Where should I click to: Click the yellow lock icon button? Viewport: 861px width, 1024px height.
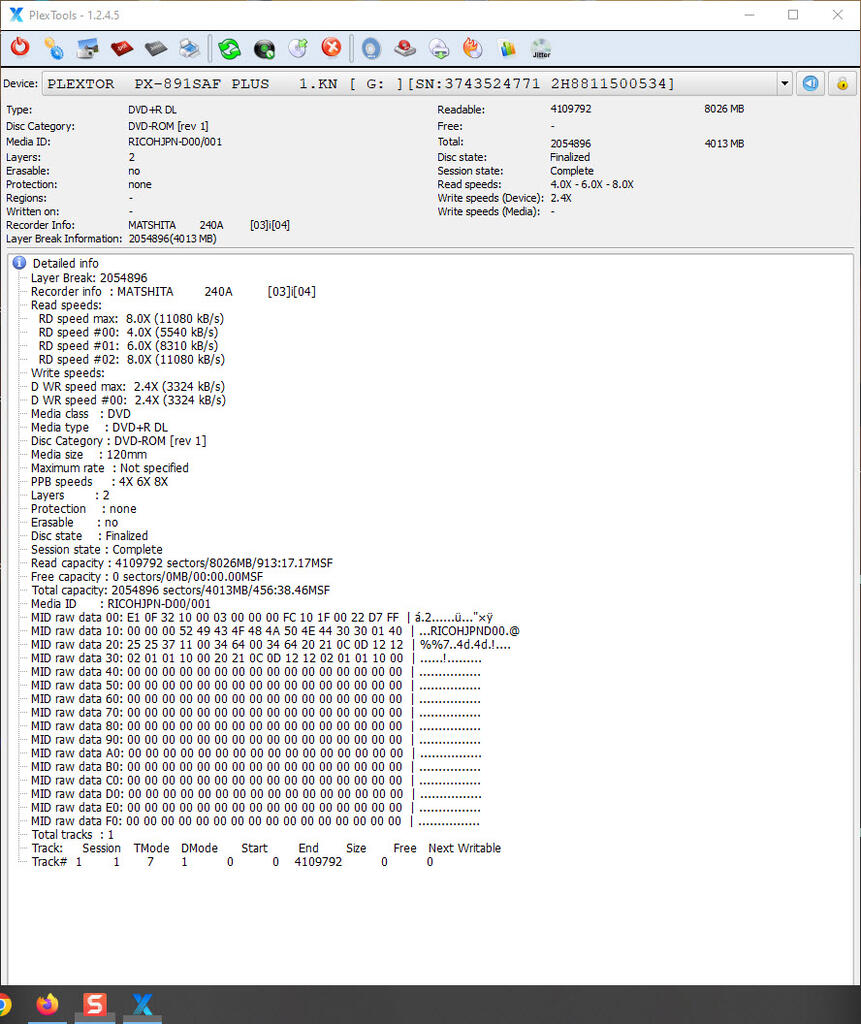pos(843,84)
